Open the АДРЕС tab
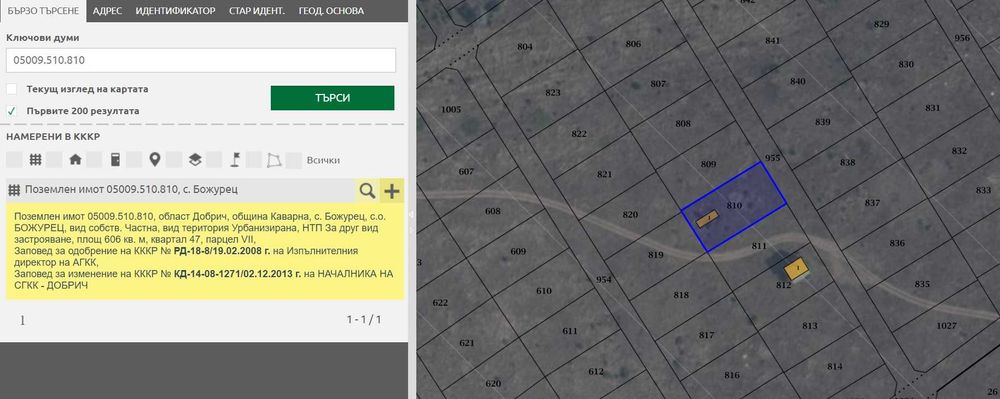 coord(107,11)
